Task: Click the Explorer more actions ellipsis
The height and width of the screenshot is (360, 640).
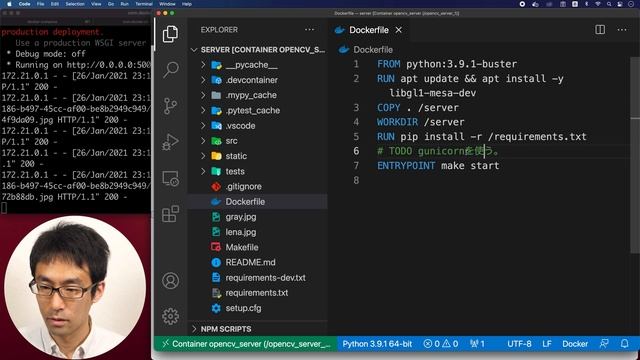Action: [309, 29]
